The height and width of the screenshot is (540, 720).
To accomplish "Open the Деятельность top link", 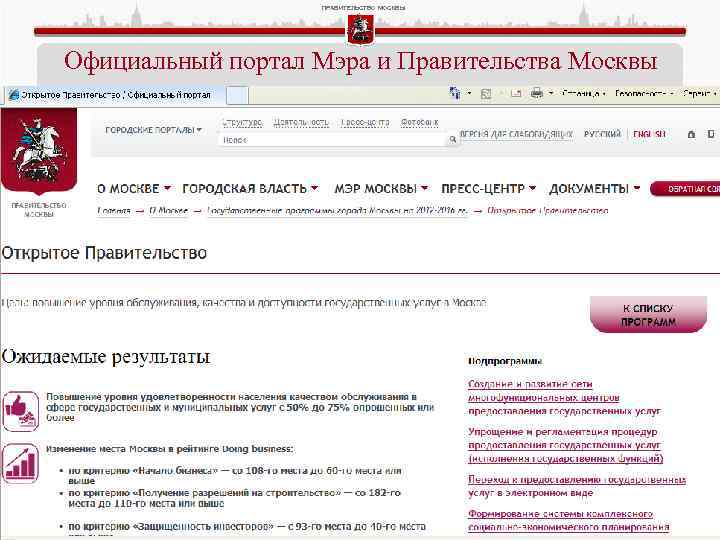I will (301, 123).
